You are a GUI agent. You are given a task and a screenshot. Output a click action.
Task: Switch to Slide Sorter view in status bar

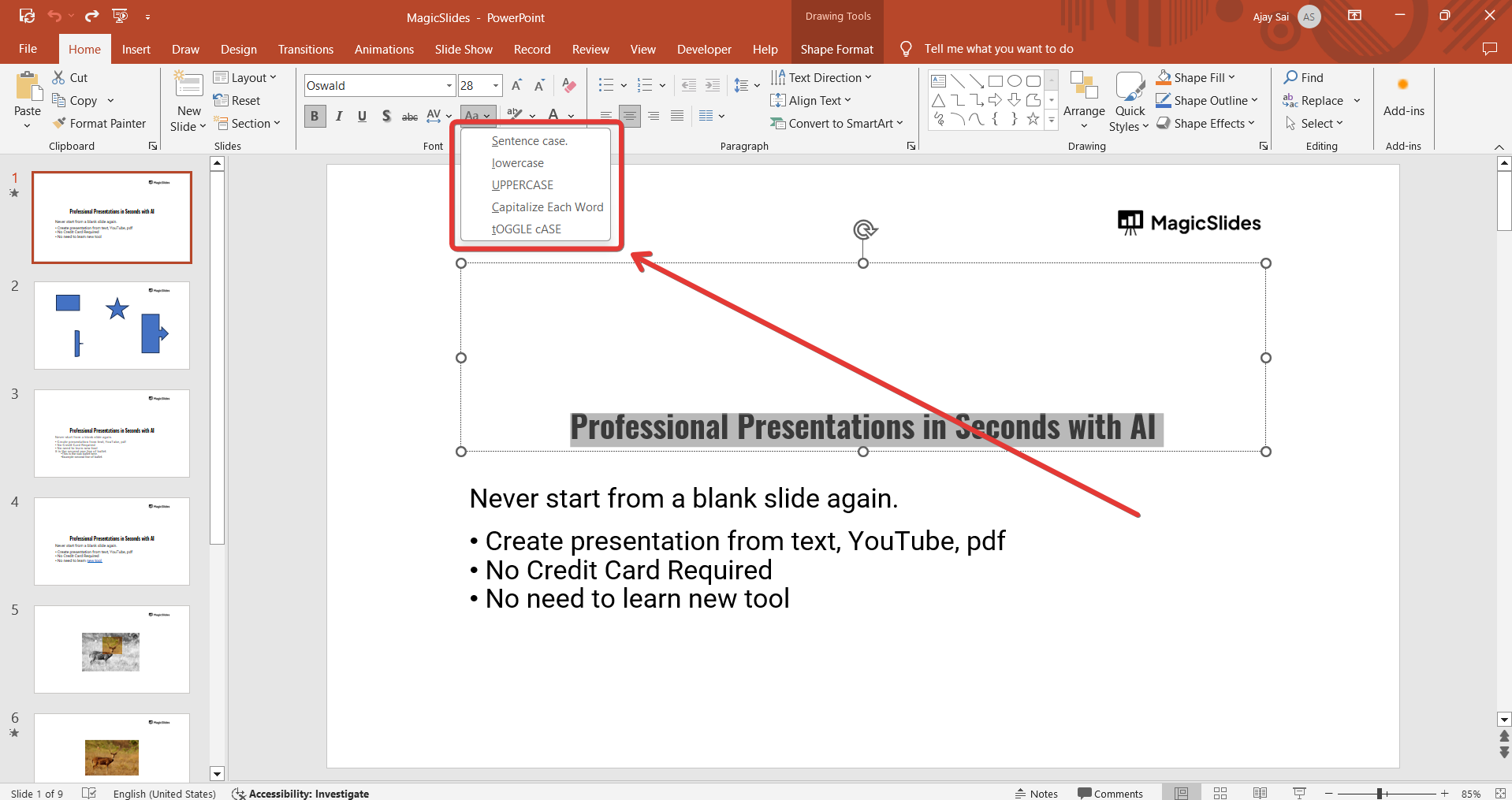coord(1220,793)
